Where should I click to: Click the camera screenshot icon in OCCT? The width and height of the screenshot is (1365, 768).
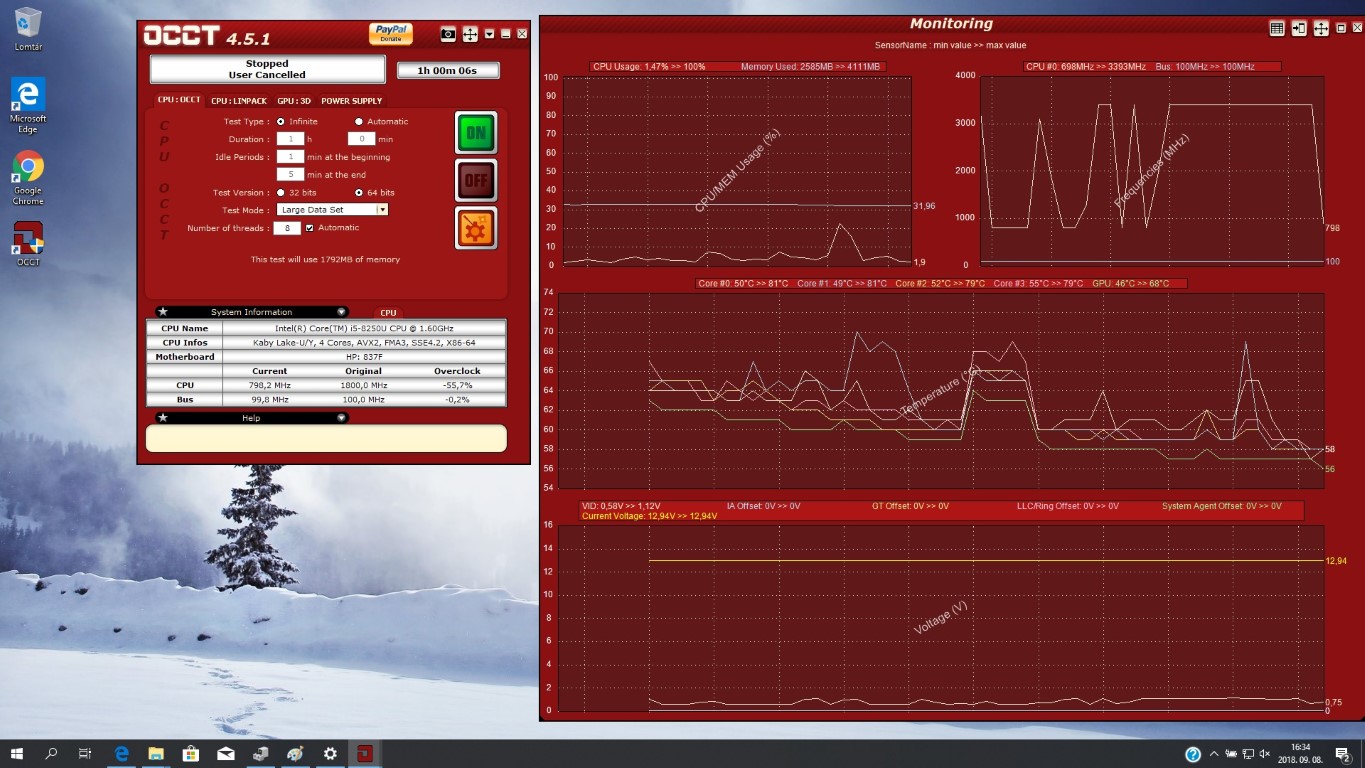pyautogui.click(x=448, y=34)
